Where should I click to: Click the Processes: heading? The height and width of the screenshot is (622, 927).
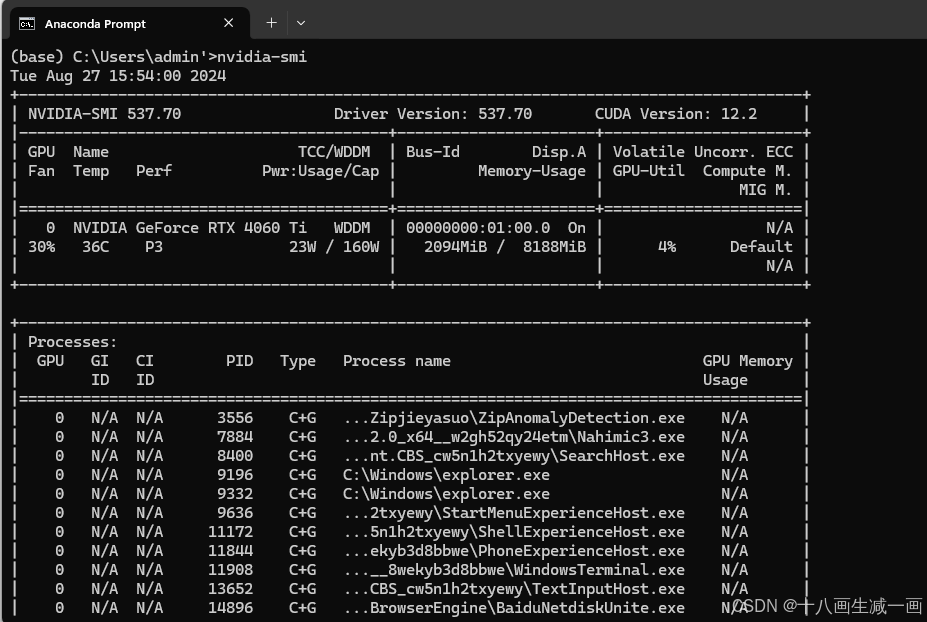[73, 342]
